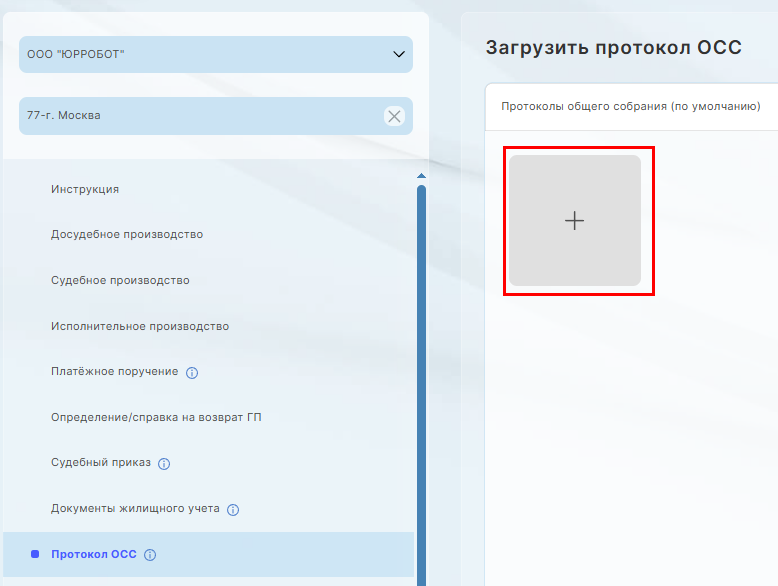This screenshot has width=778, height=586.
Task: Select Судебный приказ in the sidebar
Action: [x=101, y=463]
